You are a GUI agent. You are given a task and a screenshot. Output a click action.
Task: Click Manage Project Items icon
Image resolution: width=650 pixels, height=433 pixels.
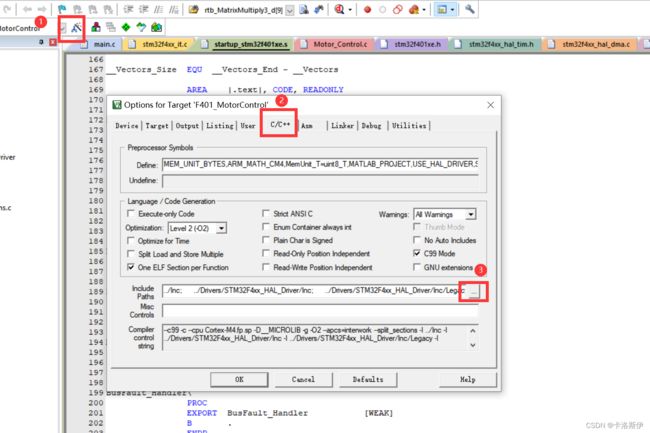pos(96,28)
